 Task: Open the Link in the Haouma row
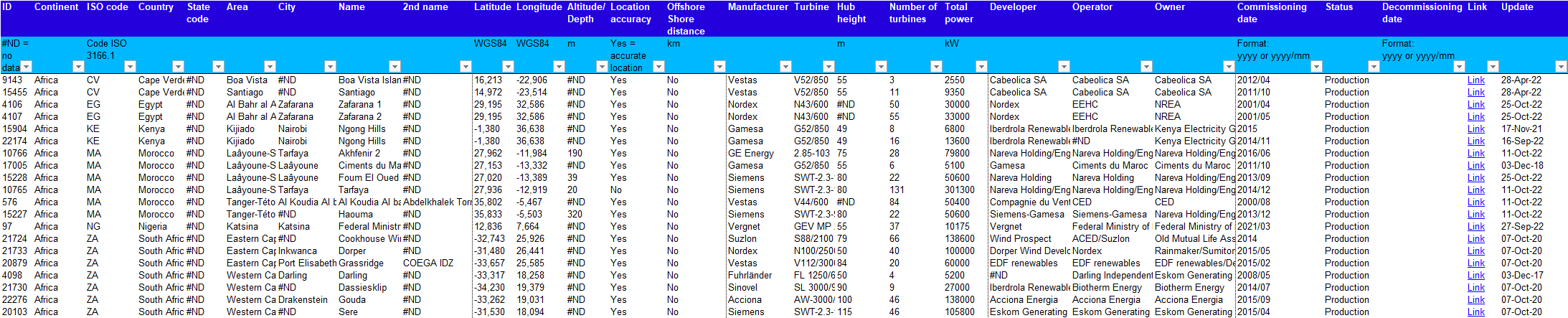[x=1475, y=214]
